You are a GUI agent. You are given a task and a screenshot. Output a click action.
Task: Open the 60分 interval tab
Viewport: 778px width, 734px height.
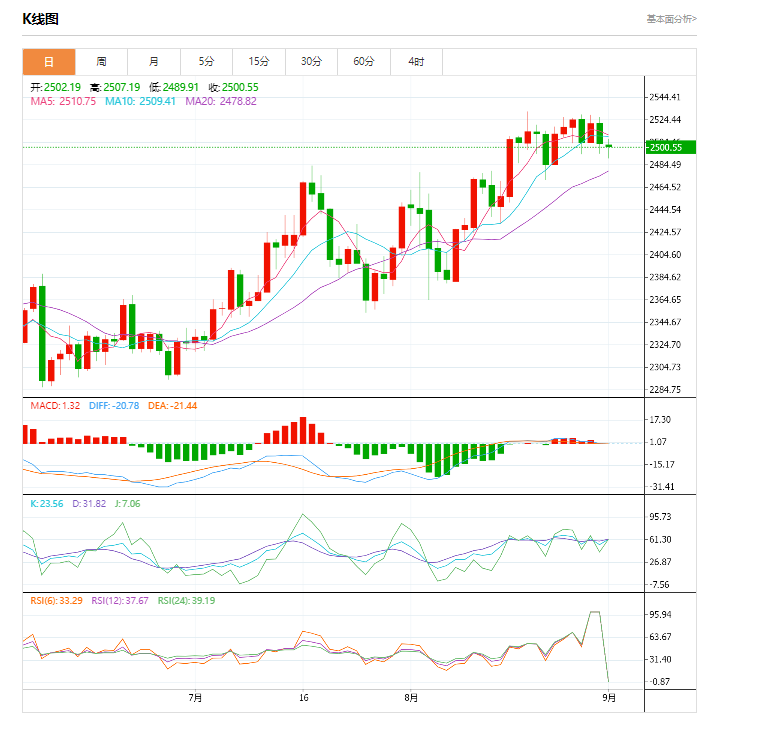coord(364,62)
